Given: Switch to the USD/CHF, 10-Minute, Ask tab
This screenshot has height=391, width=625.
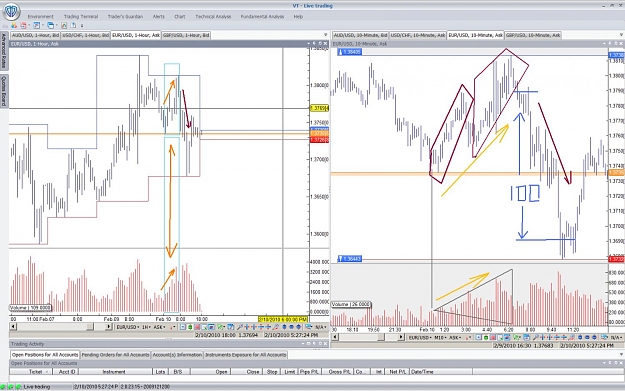Looking at the screenshot, I should [x=418, y=35].
